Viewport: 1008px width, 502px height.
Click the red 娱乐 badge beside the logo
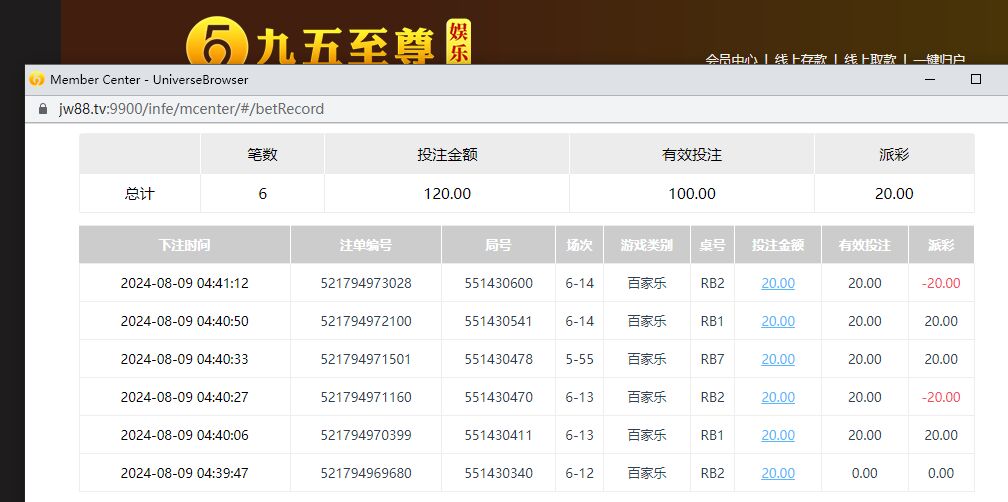coord(457,42)
